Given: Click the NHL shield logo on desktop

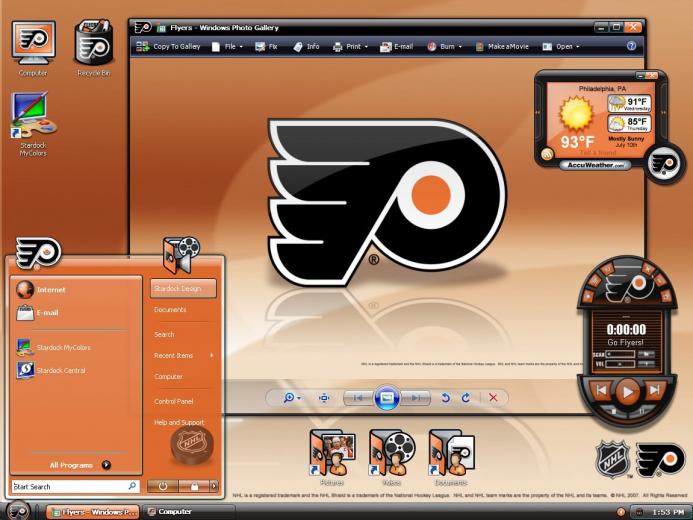Looking at the screenshot, I should [x=613, y=459].
